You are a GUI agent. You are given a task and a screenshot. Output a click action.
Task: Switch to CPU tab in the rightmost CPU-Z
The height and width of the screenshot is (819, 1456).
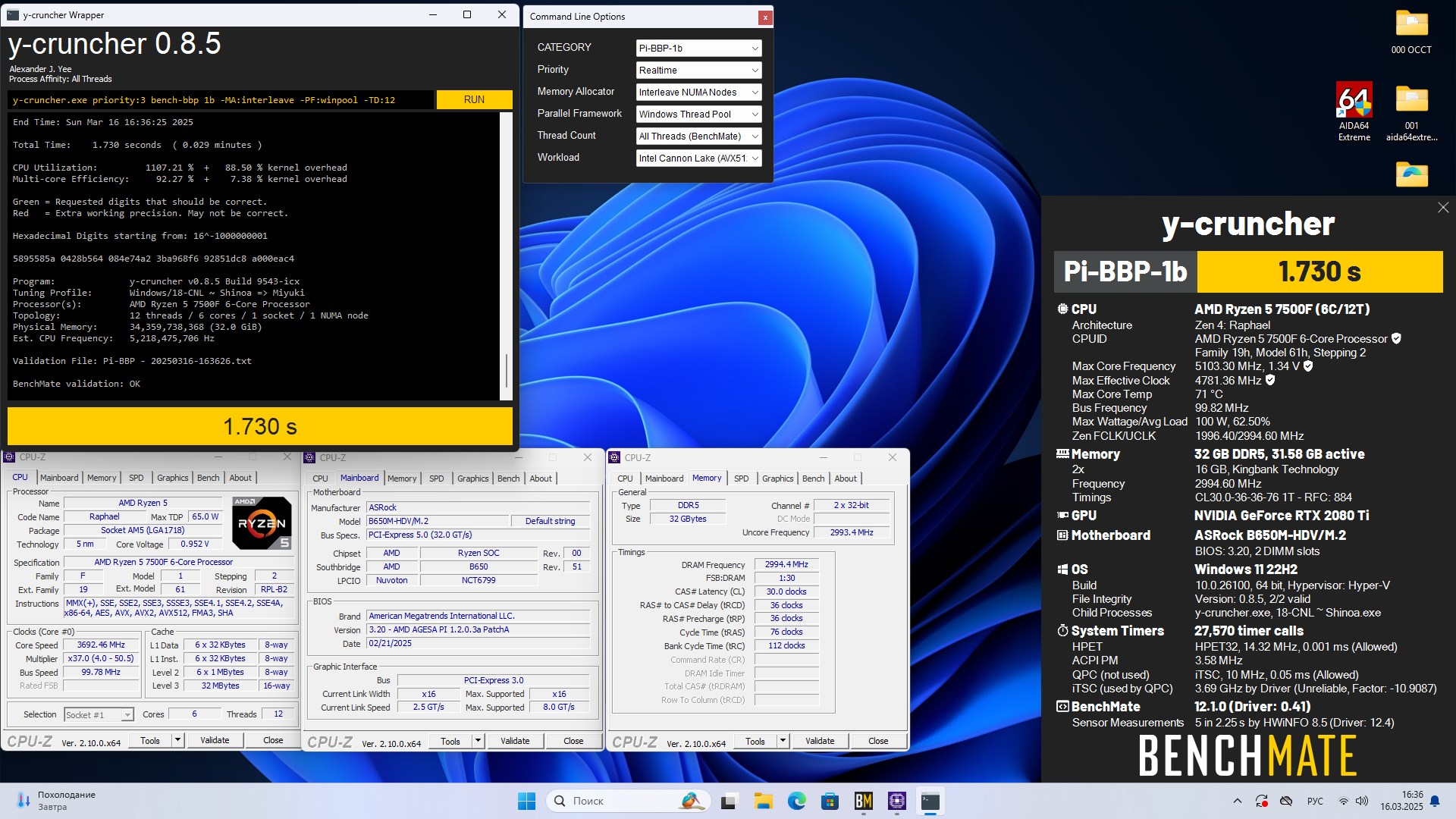pos(625,479)
